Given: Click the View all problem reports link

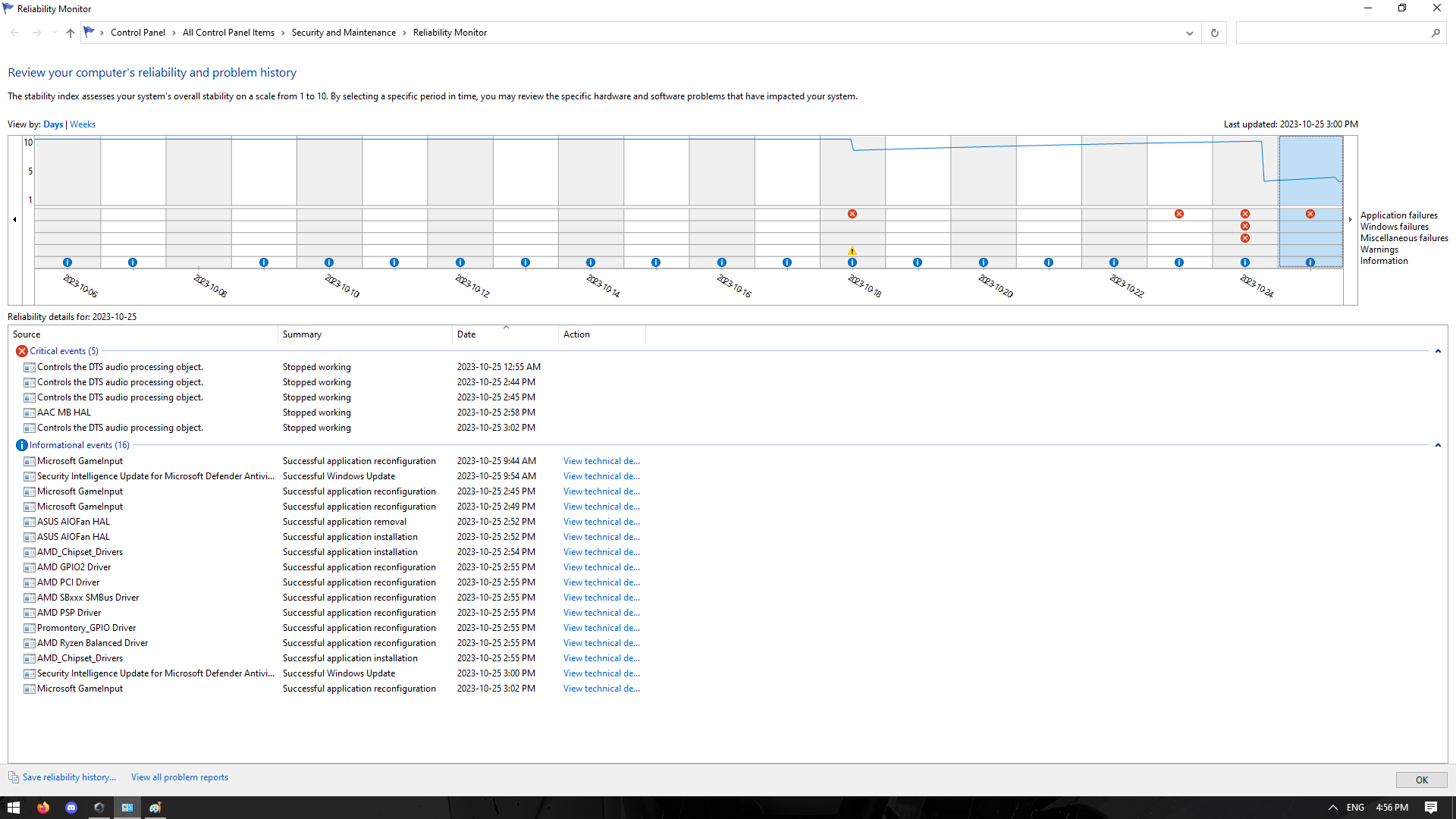Looking at the screenshot, I should point(179,777).
